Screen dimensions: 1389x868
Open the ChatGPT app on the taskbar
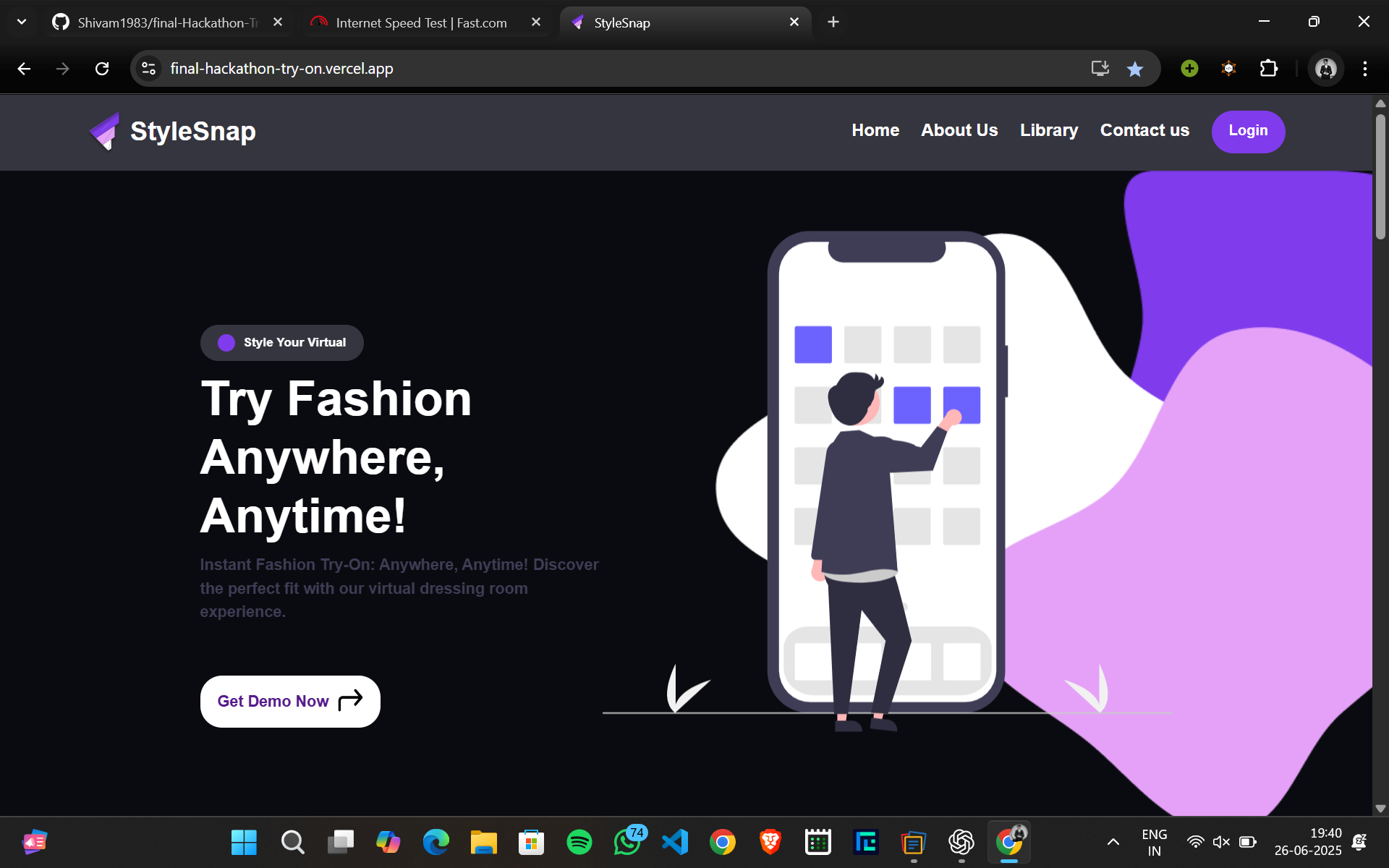[961, 842]
